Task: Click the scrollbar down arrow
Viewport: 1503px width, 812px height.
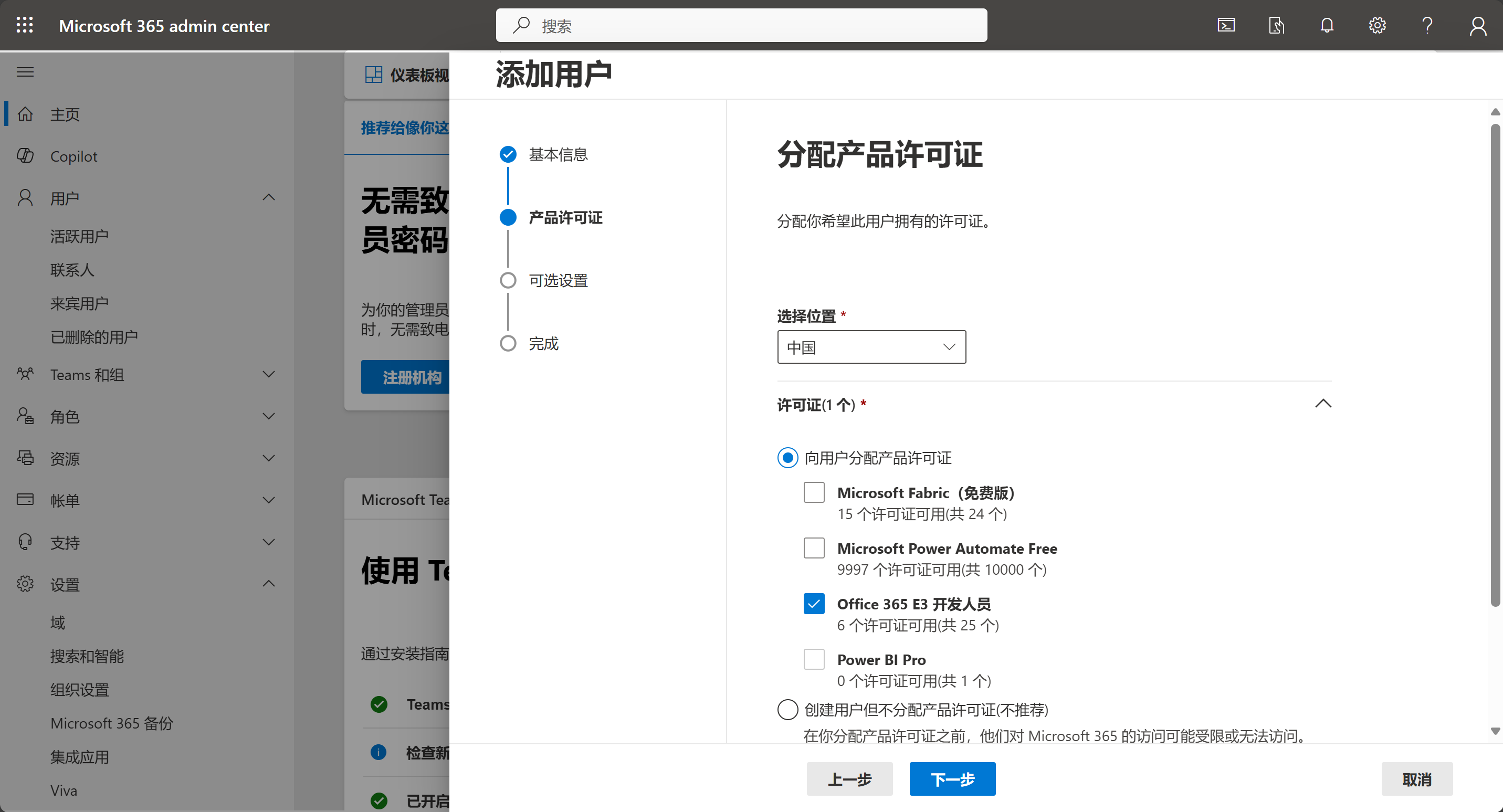Action: pyautogui.click(x=1495, y=732)
